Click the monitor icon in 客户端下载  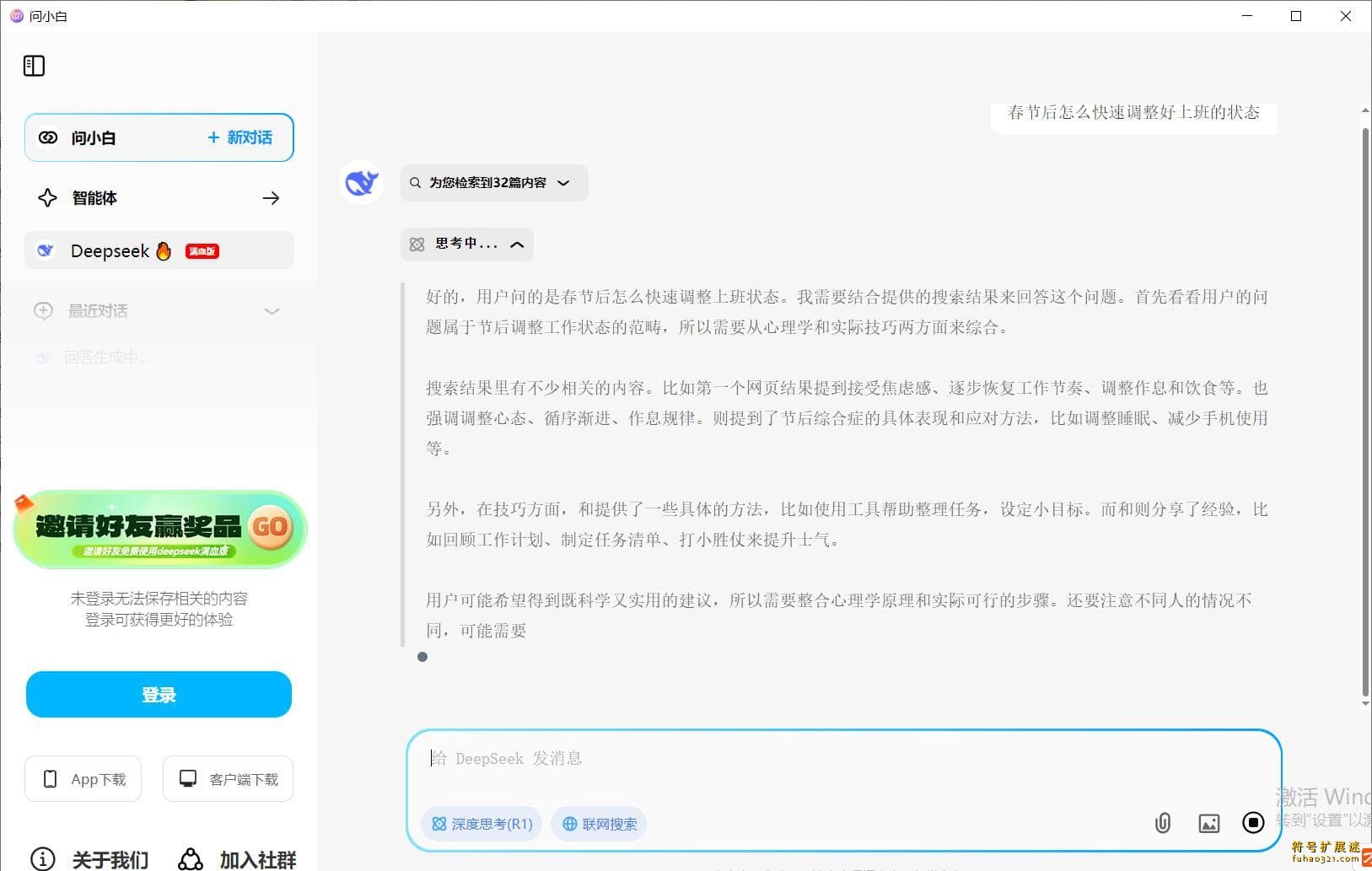188,778
